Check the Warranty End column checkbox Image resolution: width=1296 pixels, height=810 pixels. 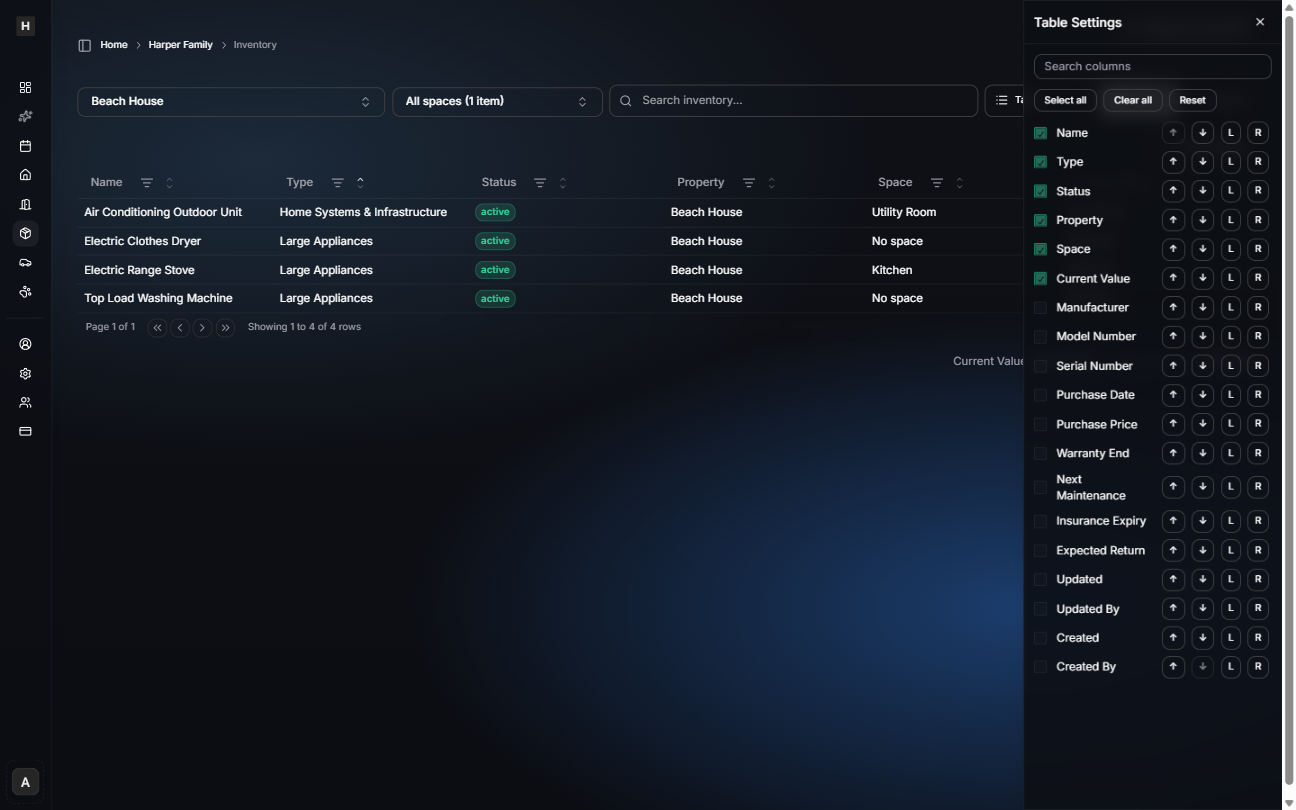[x=1040, y=454]
